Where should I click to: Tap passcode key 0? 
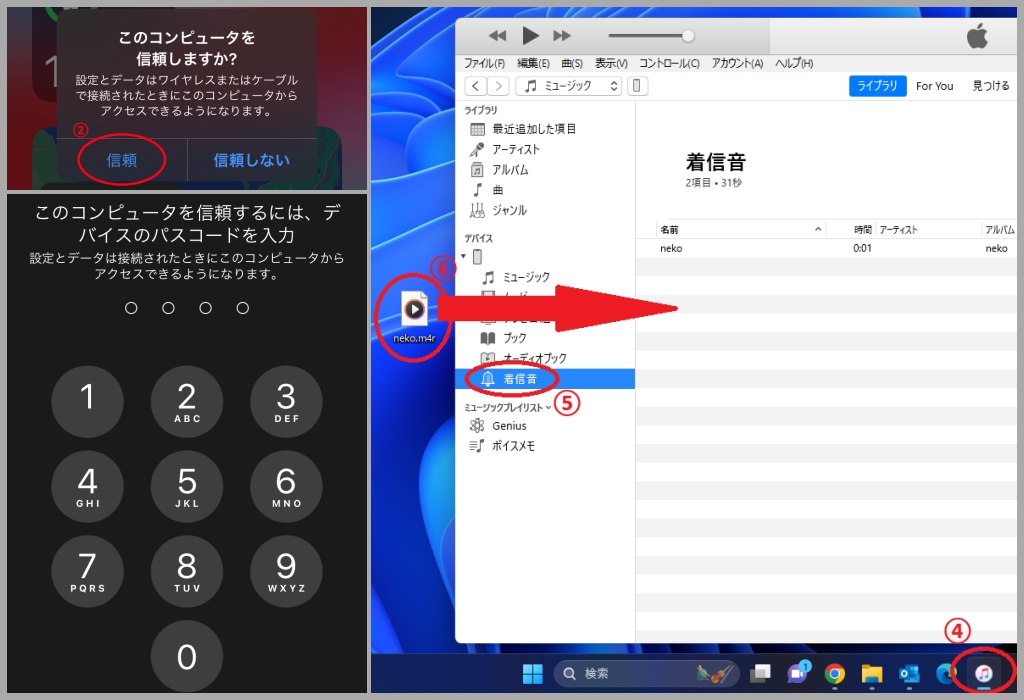point(187,656)
